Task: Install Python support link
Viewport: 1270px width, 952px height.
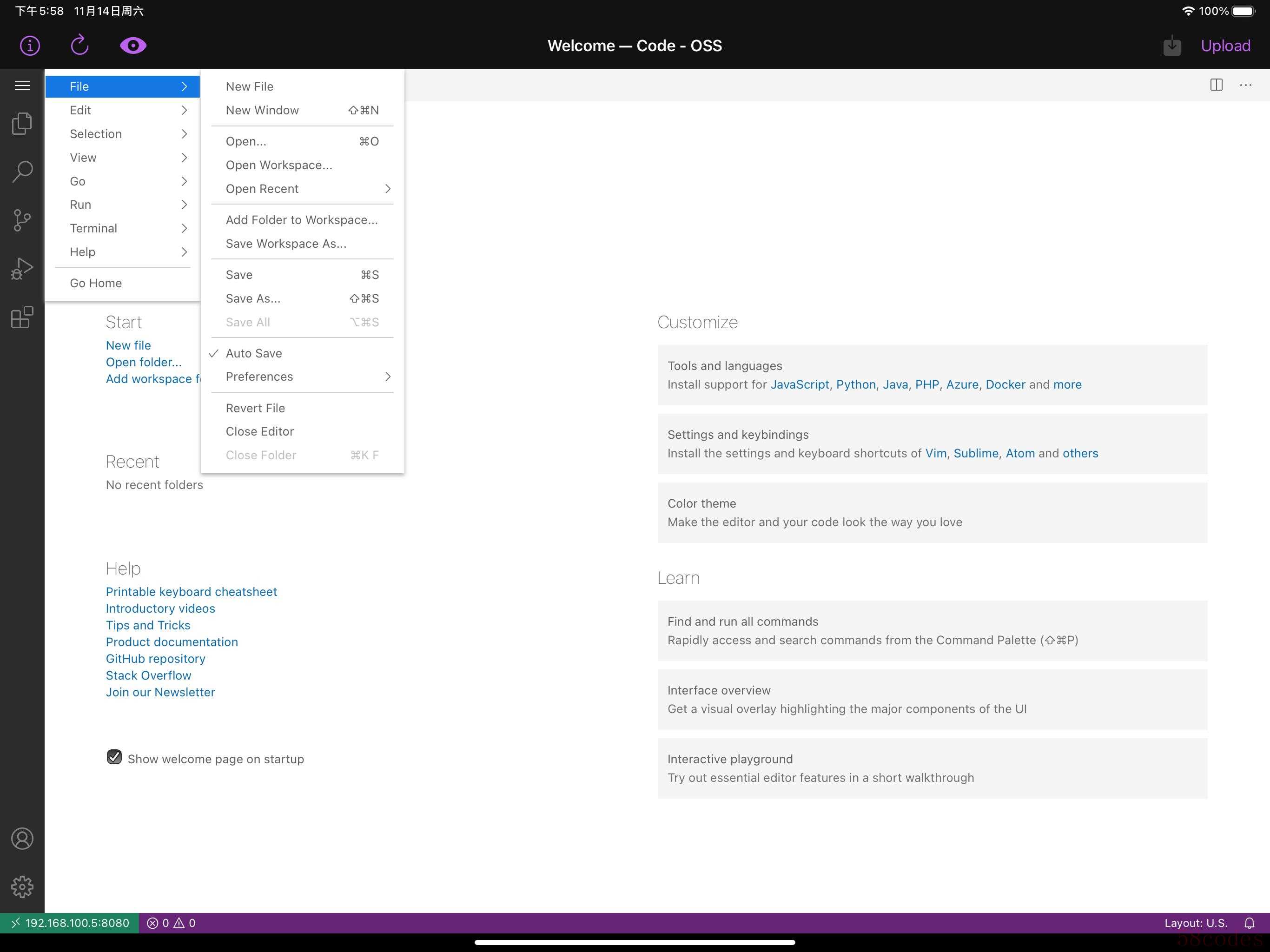Action: pos(855,384)
